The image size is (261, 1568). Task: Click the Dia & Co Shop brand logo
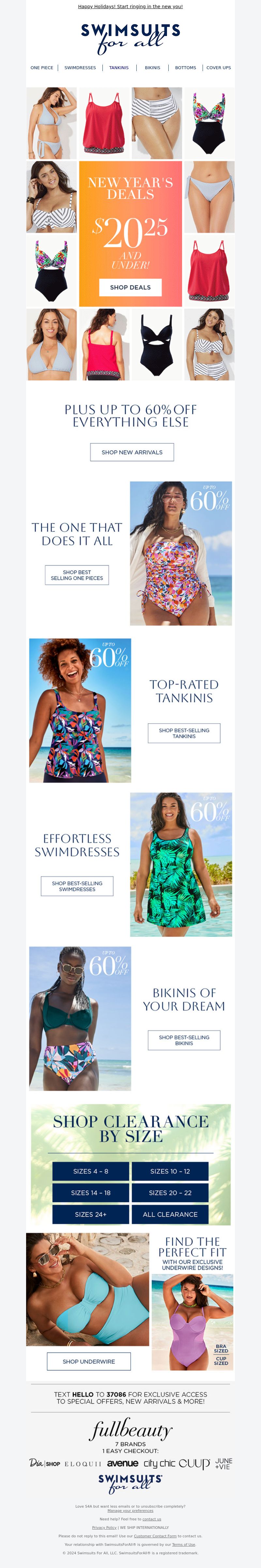44,1463
